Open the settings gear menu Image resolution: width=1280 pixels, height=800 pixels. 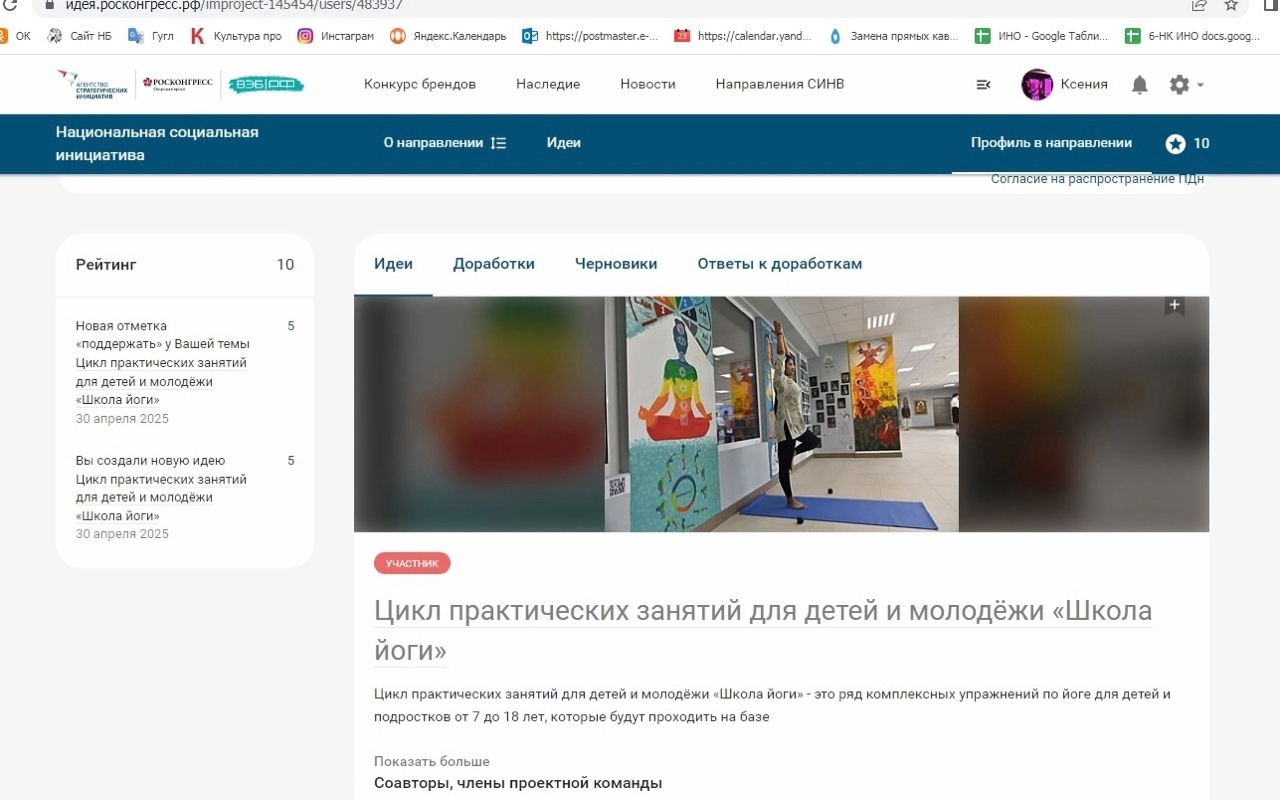1180,85
